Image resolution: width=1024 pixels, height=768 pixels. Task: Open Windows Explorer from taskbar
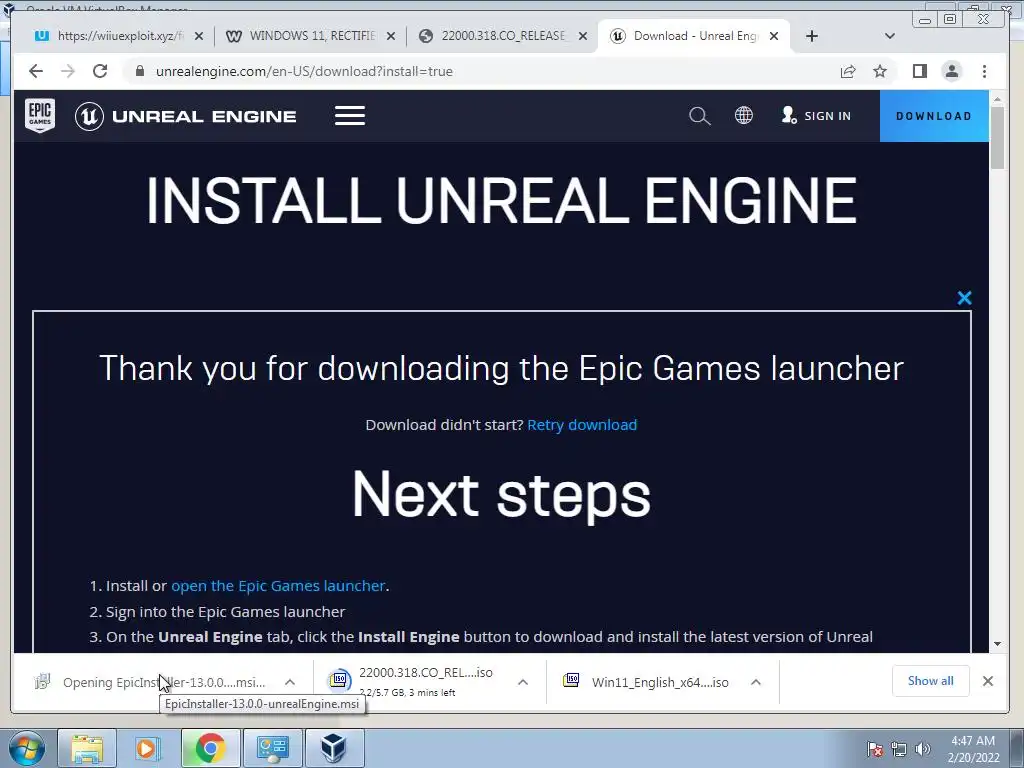coord(88,748)
